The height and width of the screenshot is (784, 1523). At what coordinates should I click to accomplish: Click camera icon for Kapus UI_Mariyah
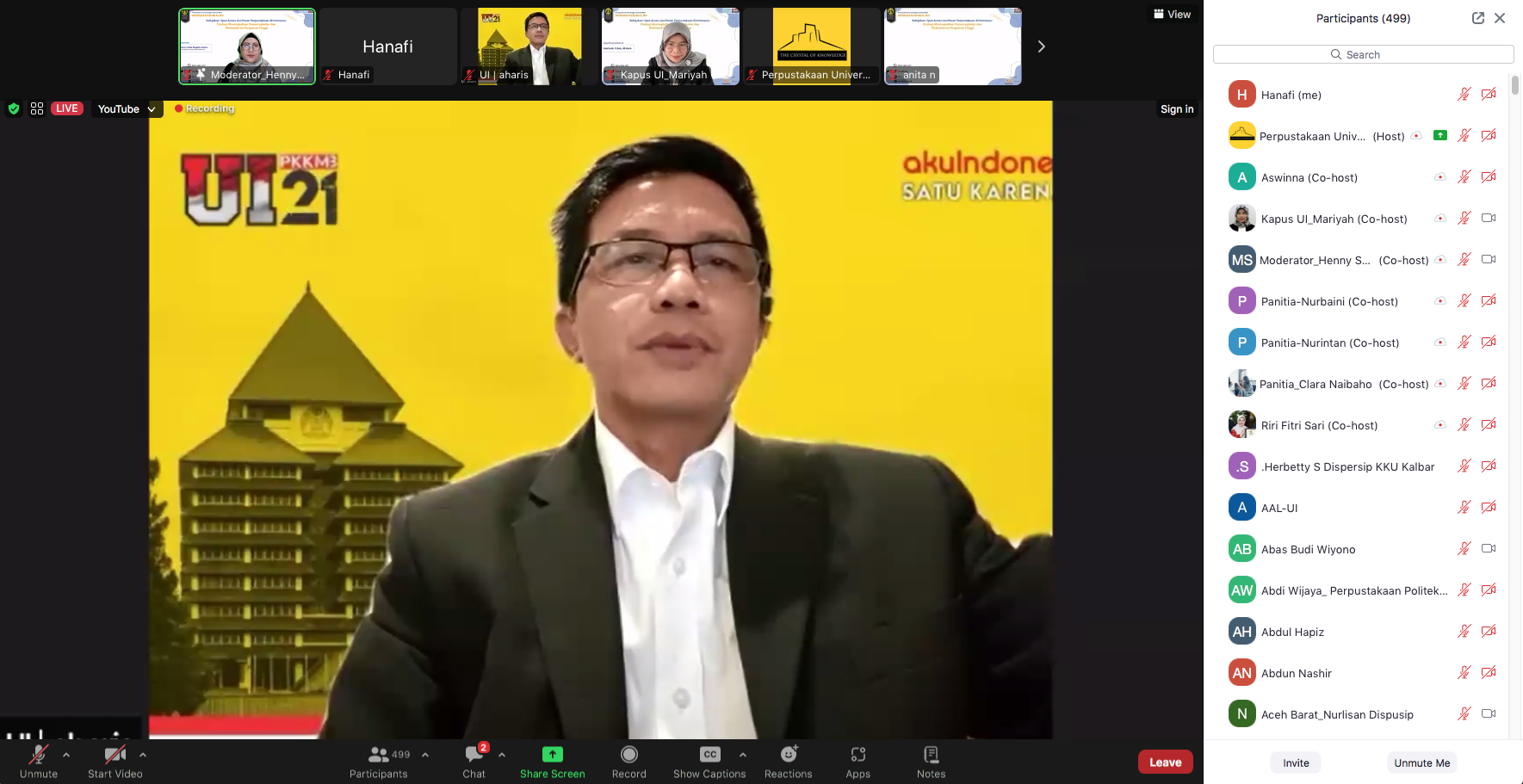point(1489,219)
